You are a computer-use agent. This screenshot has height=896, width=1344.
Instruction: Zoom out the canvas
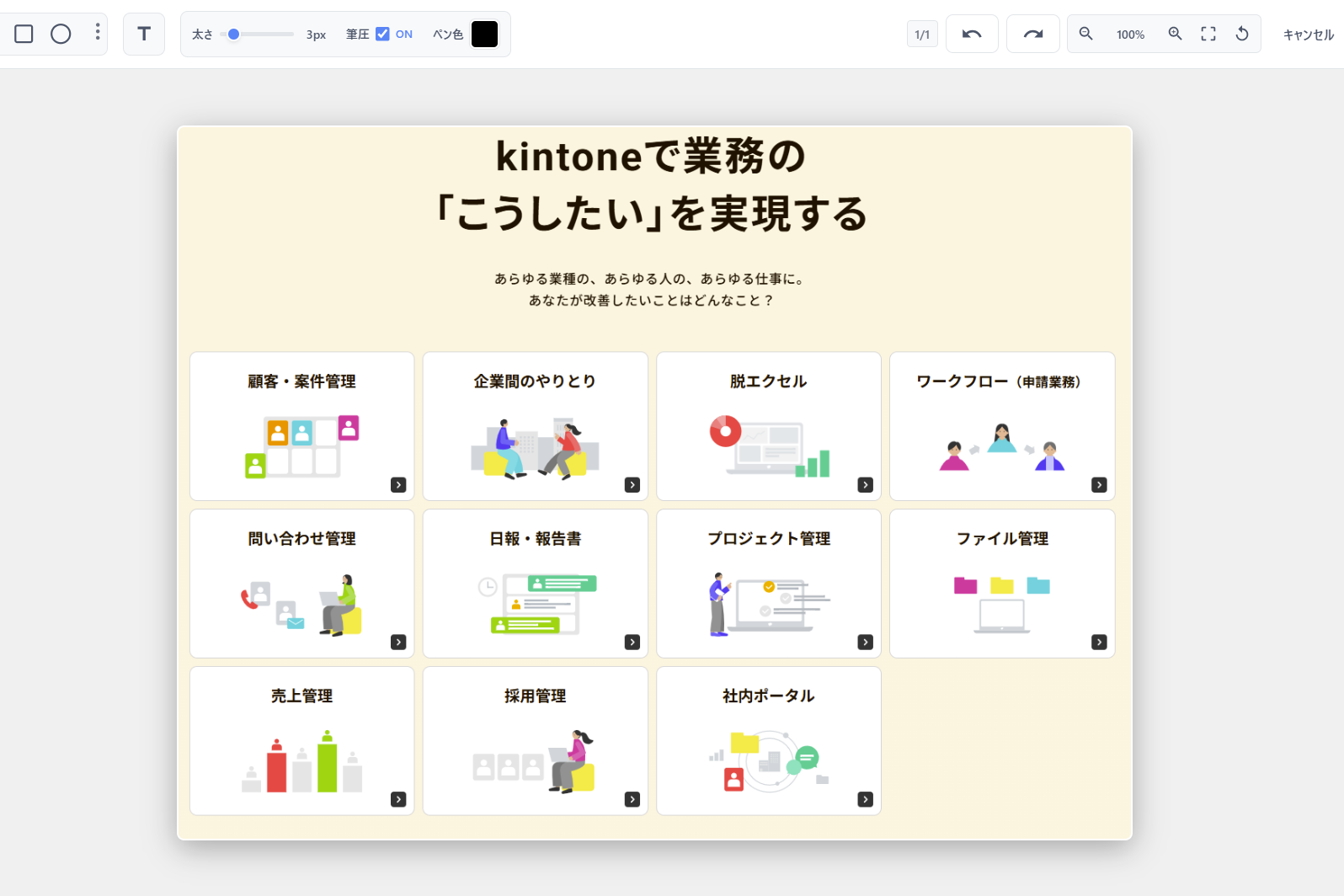1086,34
